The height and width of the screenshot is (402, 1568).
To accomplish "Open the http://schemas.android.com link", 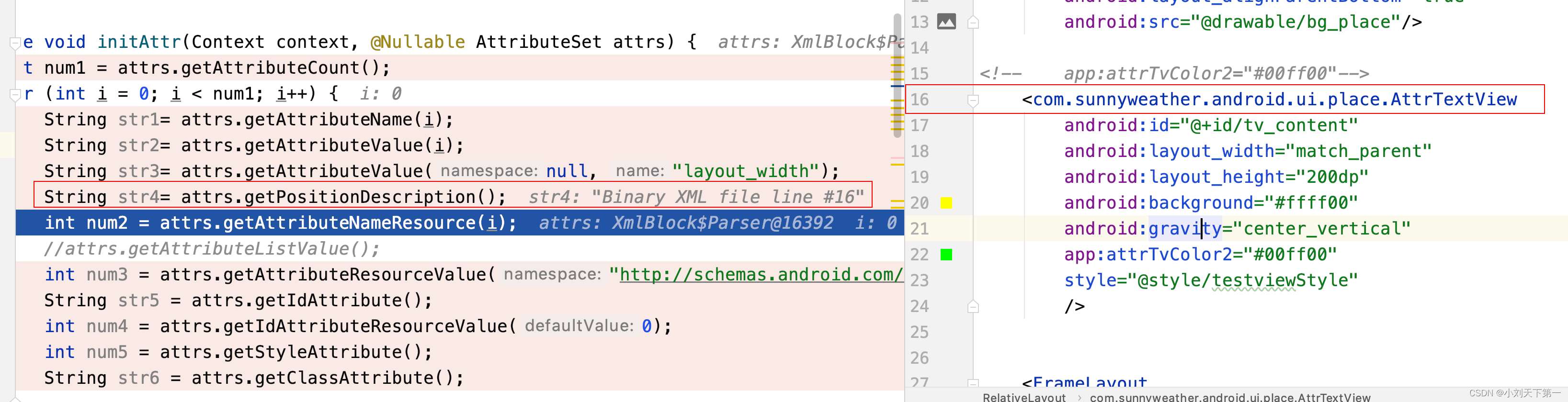I will point(761,274).
